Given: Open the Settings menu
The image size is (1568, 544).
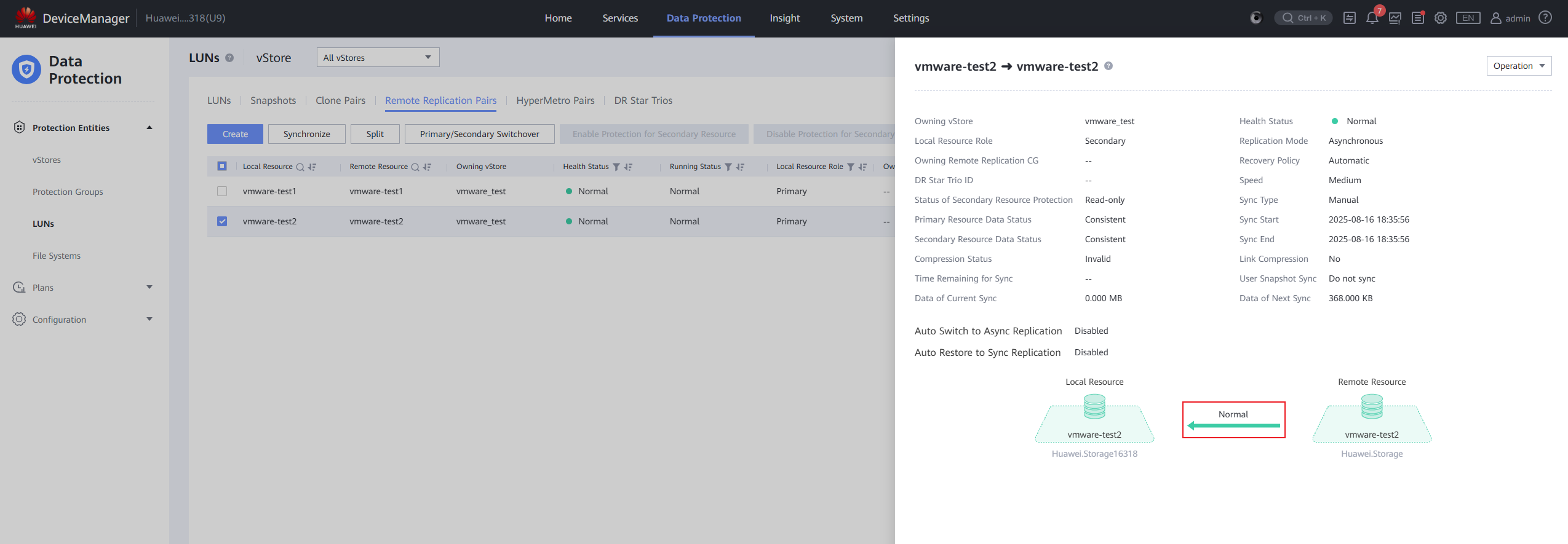Looking at the screenshot, I should (x=911, y=18).
